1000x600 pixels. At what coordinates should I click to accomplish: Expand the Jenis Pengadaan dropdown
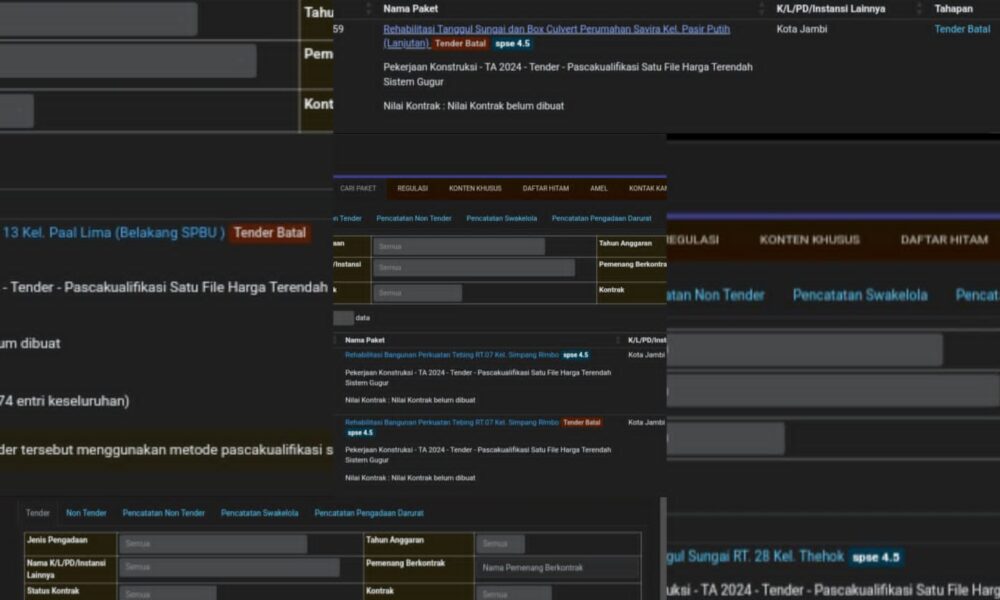(x=212, y=544)
